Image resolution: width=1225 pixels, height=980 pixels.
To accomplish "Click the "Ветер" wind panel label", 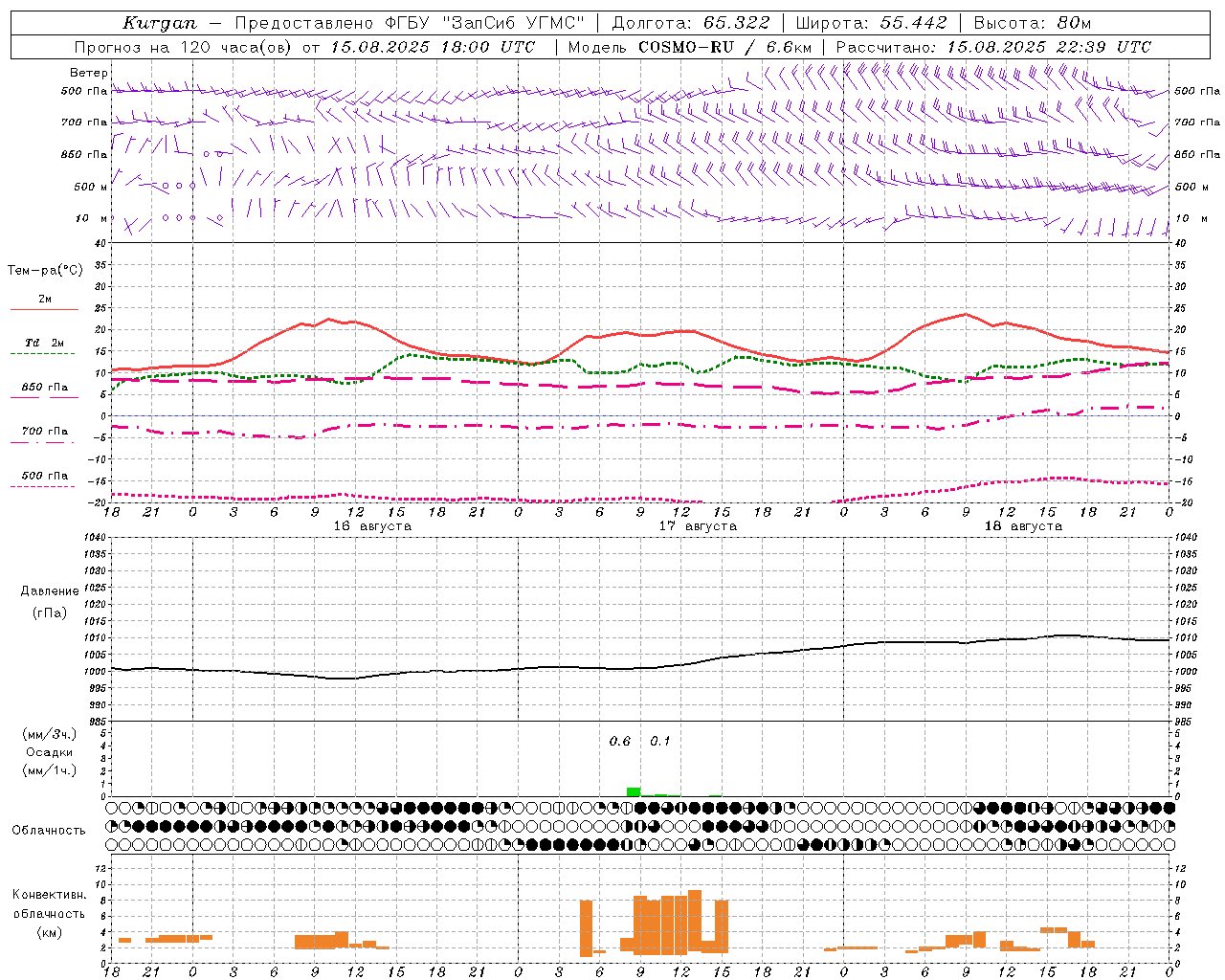I will [88, 73].
